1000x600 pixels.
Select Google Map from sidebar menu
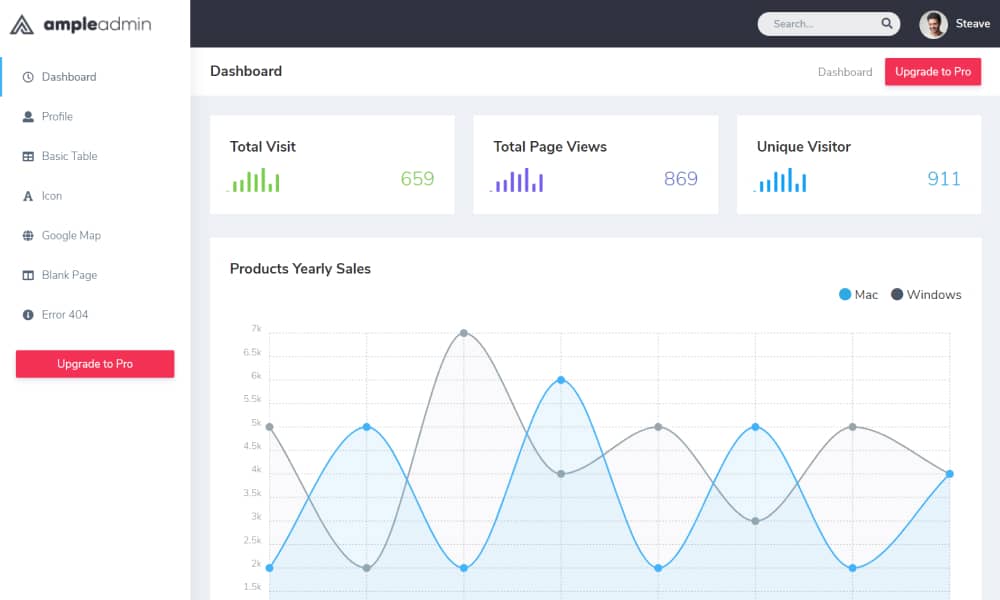pyautogui.click(x=71, y=236)
